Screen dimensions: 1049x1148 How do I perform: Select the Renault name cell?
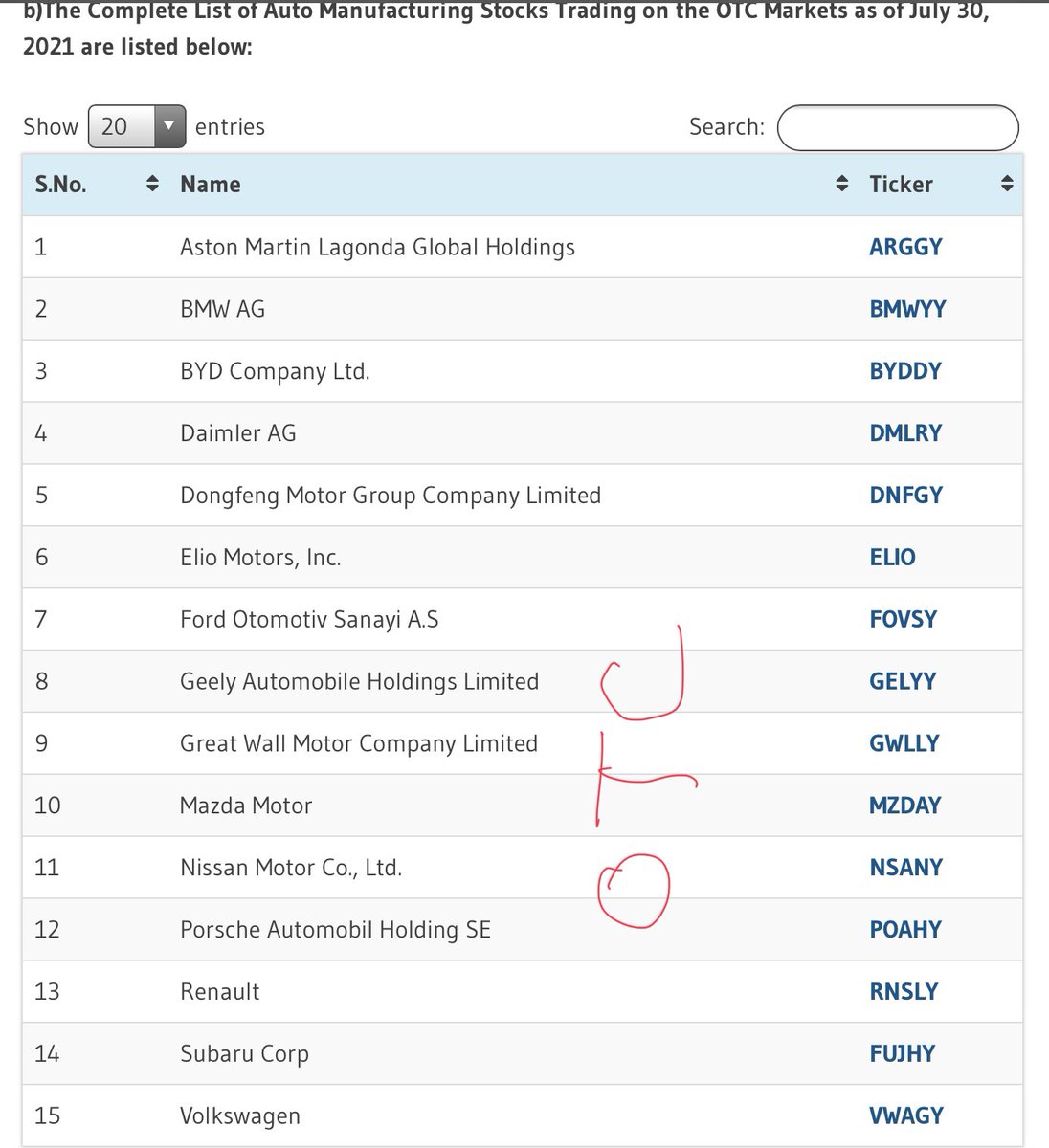220,992
